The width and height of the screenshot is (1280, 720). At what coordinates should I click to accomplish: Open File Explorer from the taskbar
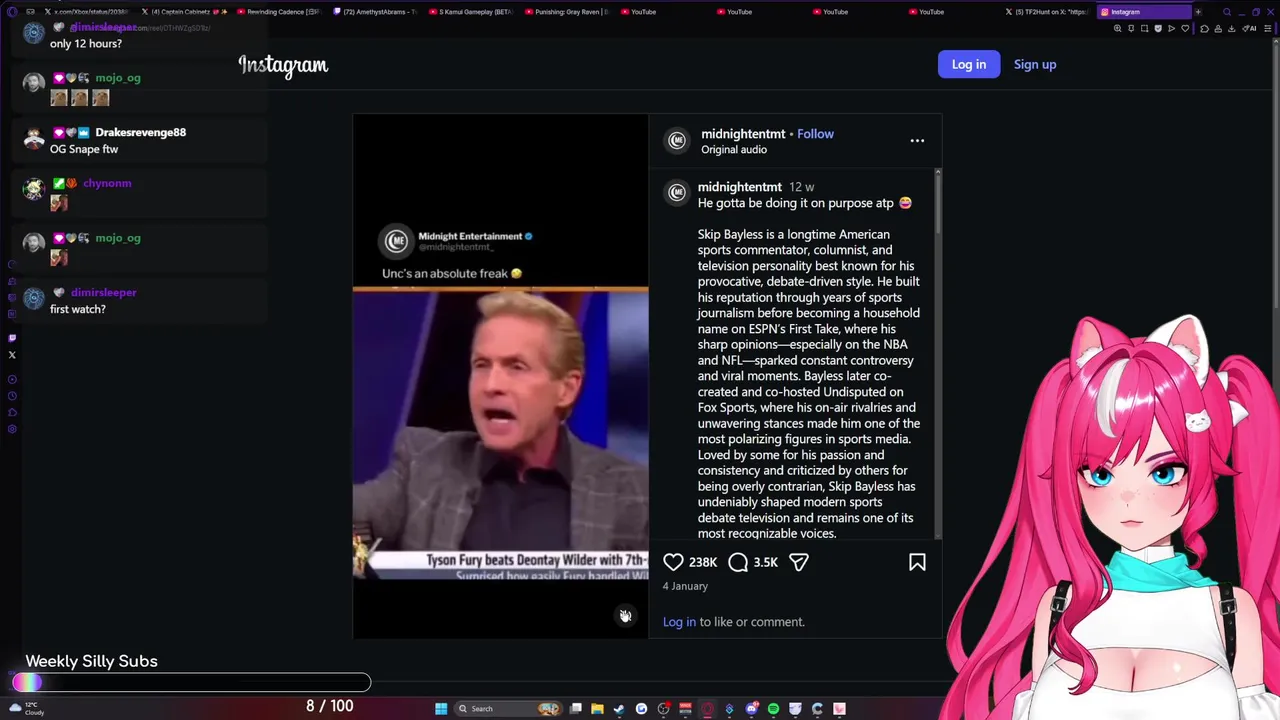click(x=597, y=709)
